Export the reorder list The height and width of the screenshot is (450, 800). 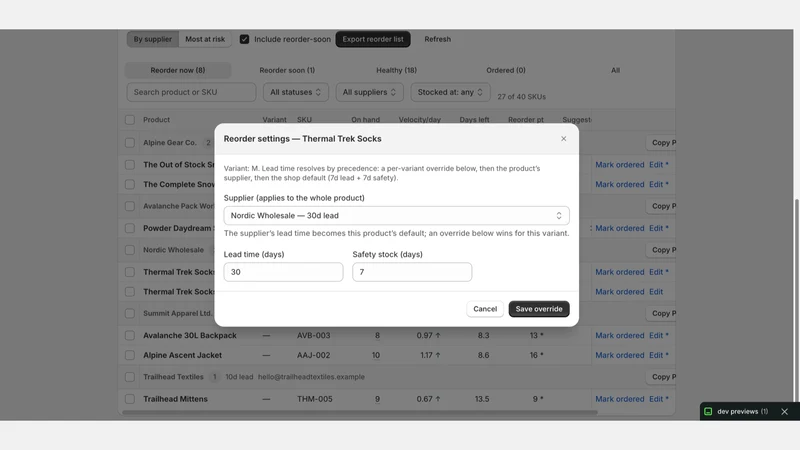click(x=373, y=39)
